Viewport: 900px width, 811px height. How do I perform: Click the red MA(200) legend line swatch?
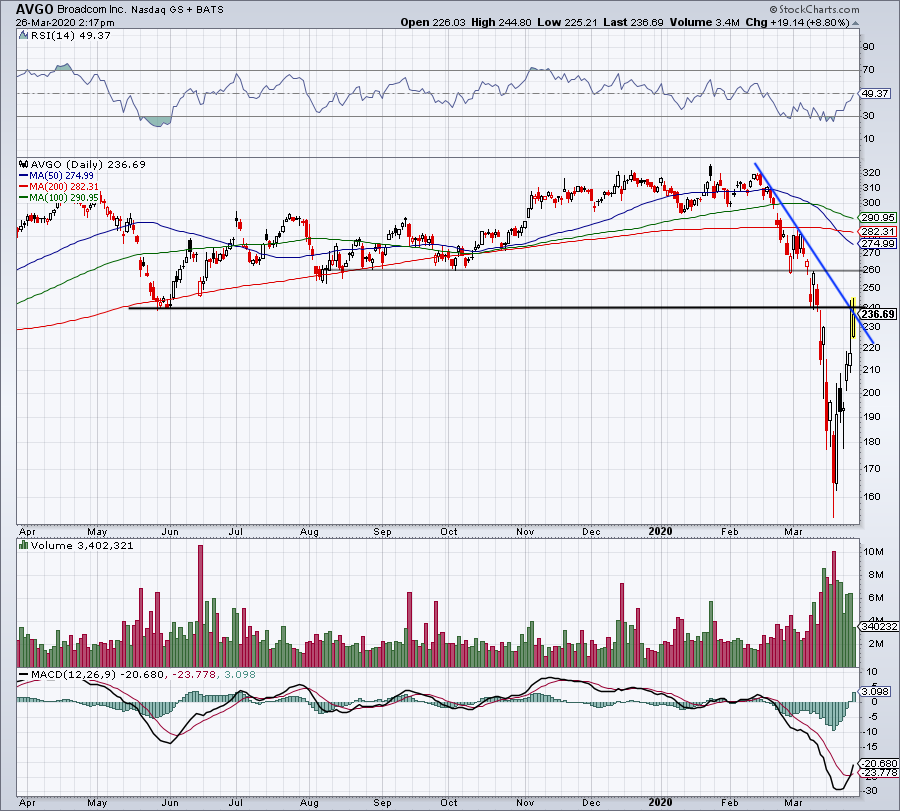pyautogui.click(x=24, y=187)
